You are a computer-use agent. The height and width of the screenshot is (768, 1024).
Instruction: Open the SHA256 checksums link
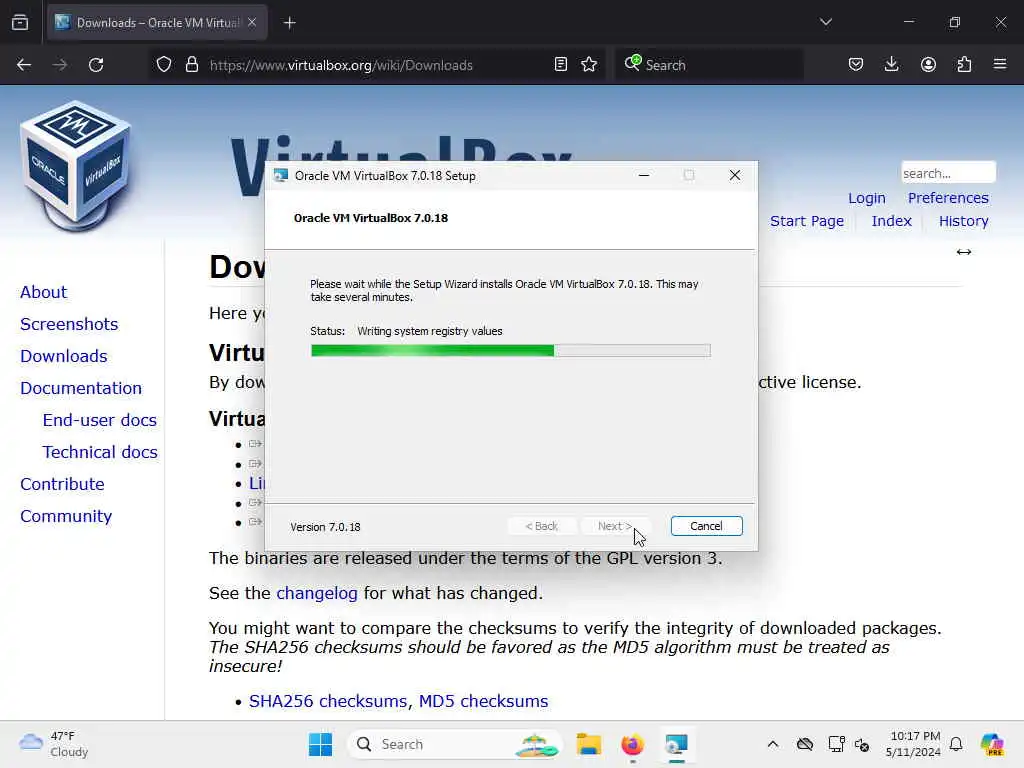(x=330, y=701)
